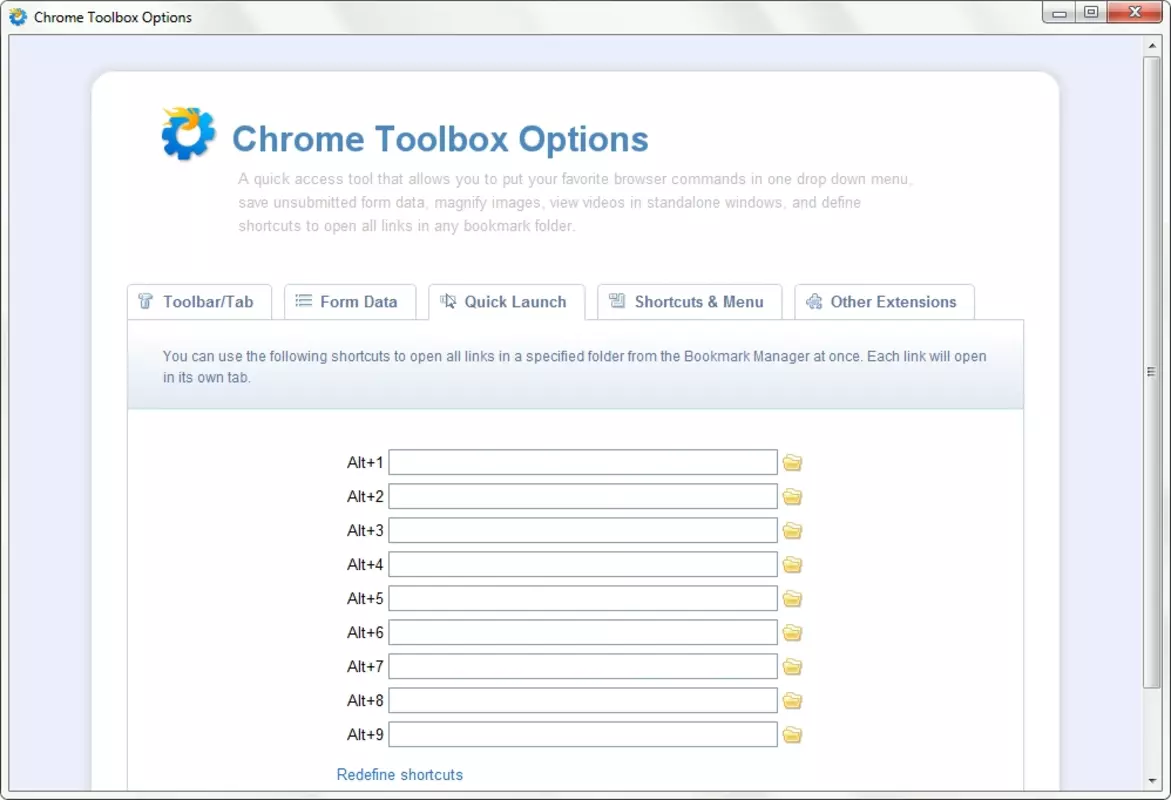The image size is (1171, 800).
Task: Show the Other Extensions tab
Action: (x=884, y=302)
